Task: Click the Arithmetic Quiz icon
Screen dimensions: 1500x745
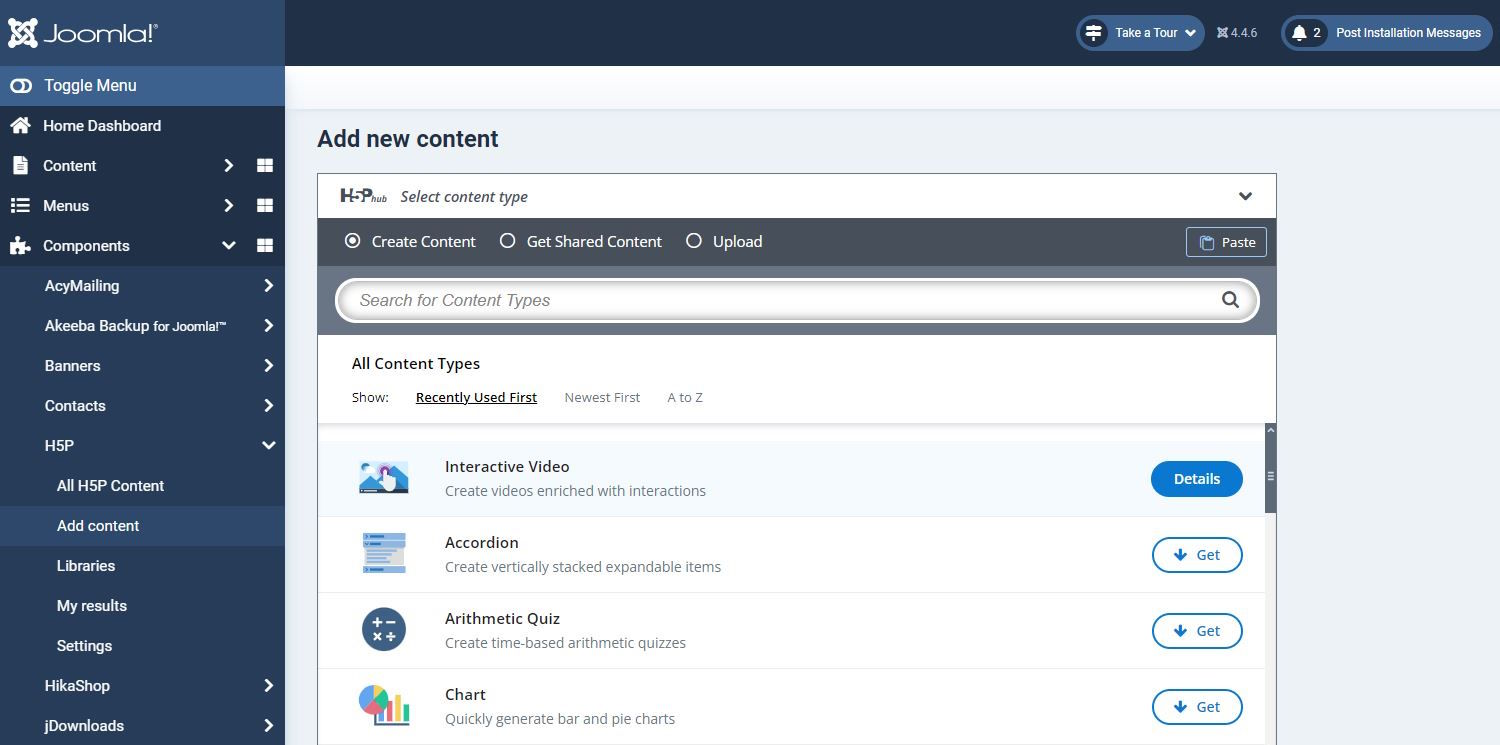Action: click(384, 630)
